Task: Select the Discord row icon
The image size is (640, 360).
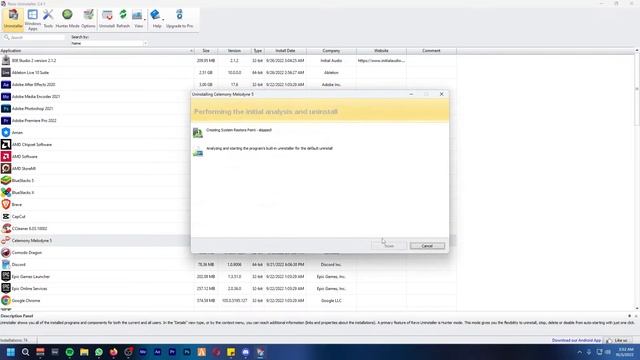Action: click(6, 264)
